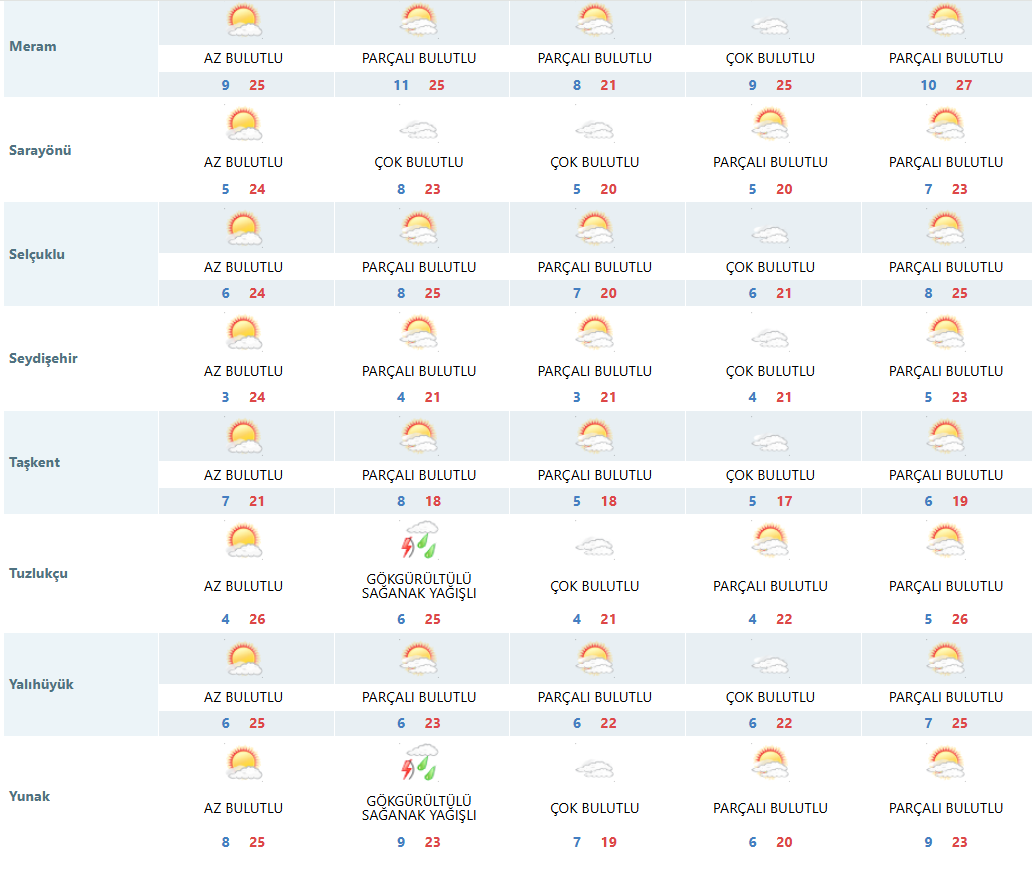Click Yalıhüyük's çok bulutlu cloud icon

(770, 665)
